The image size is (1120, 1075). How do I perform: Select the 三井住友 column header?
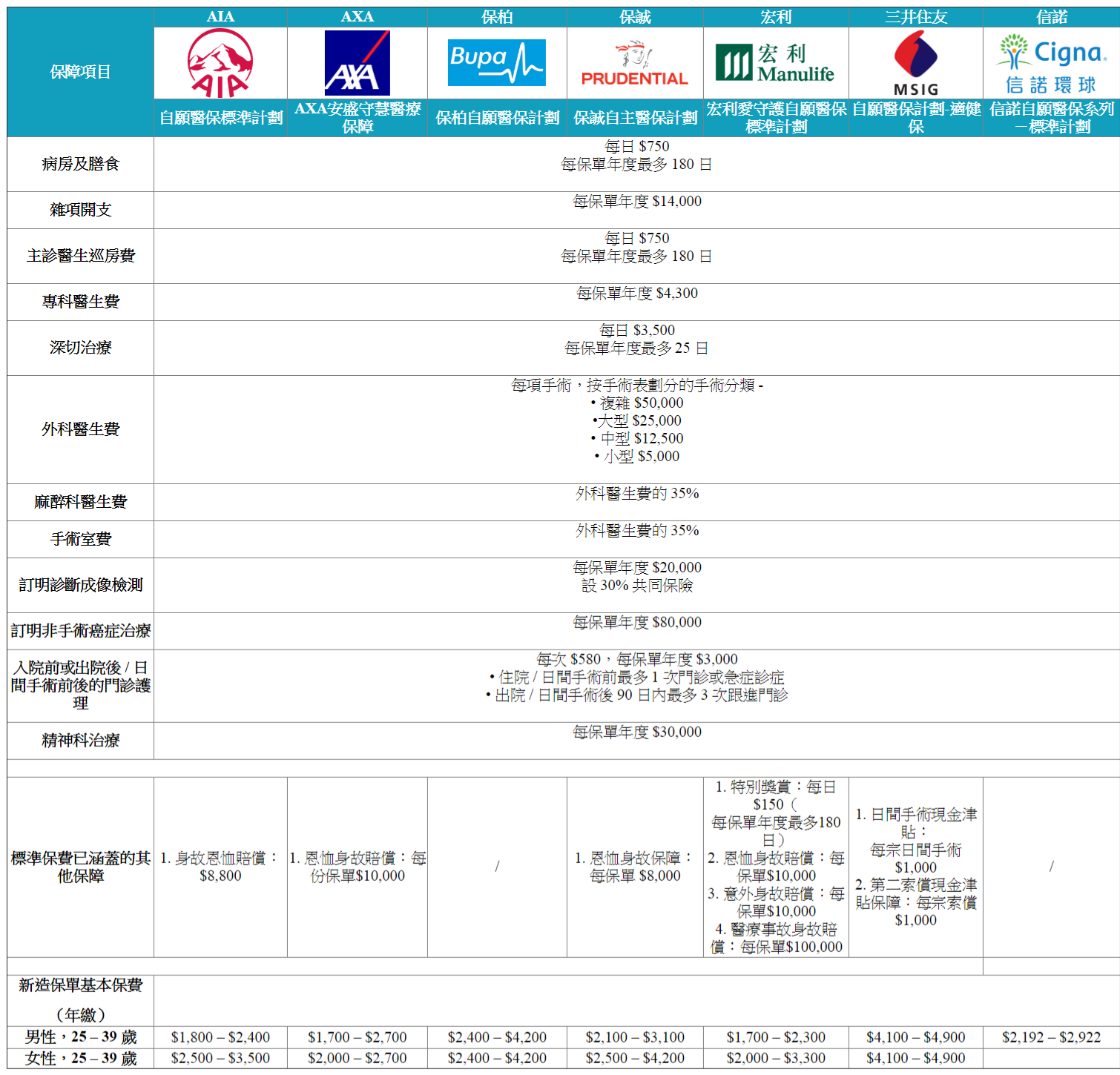(x=916, y=17)
